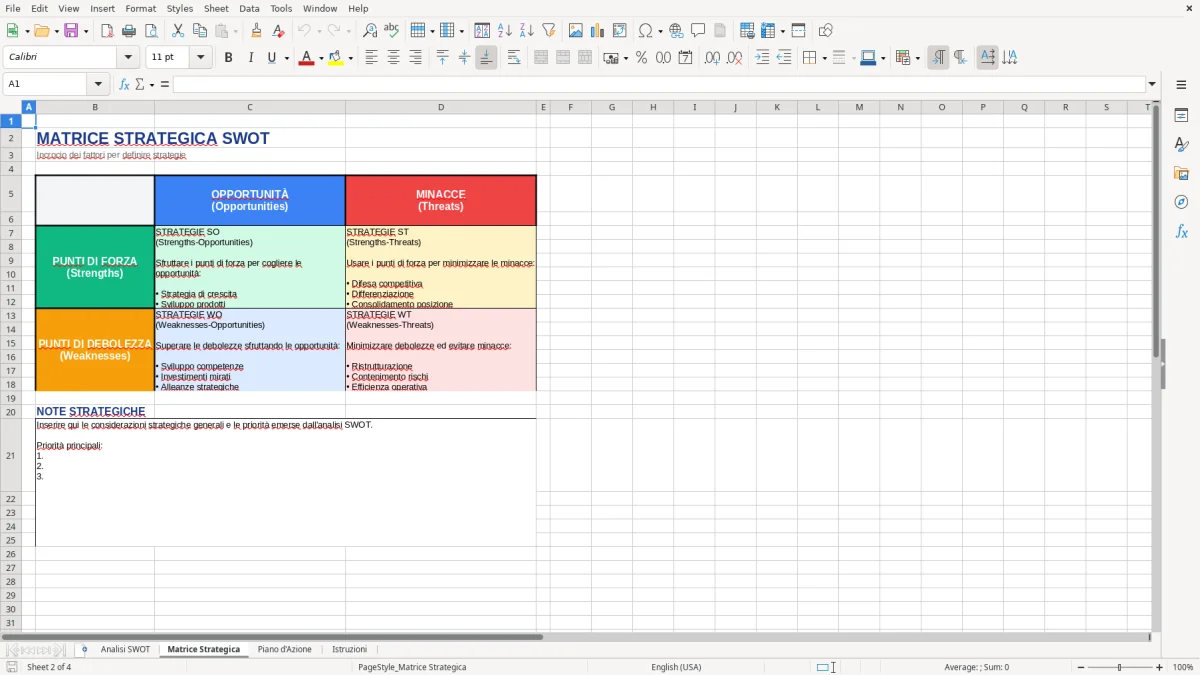Screen dimensions: 1200x675
Task: Toggle bold formatting
Action: (228, 57)
